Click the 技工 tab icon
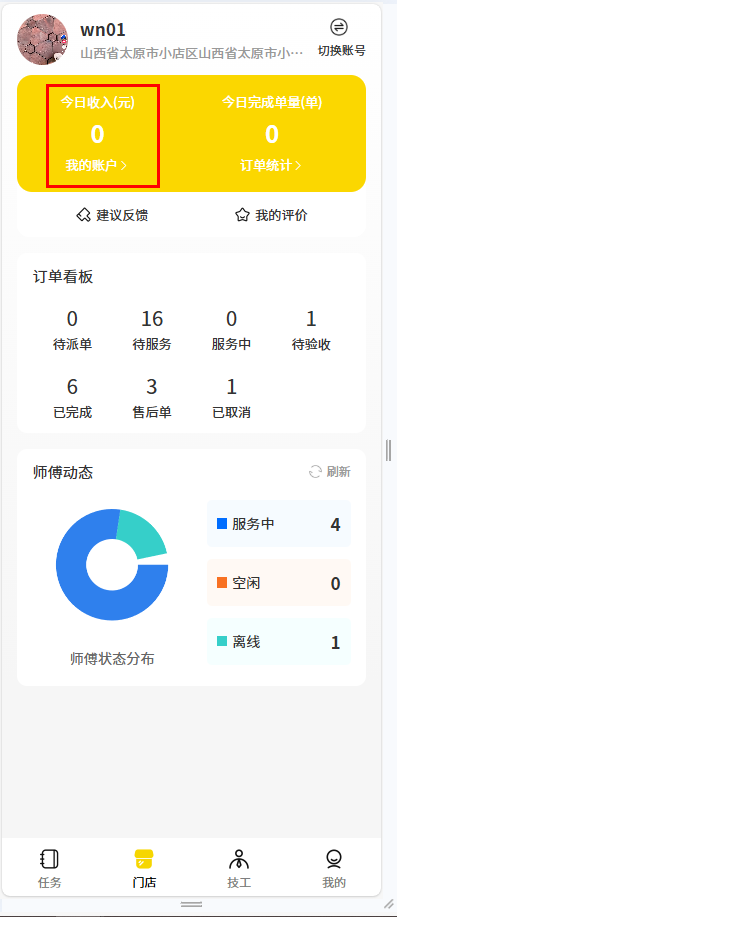 [x=239, y=859]
